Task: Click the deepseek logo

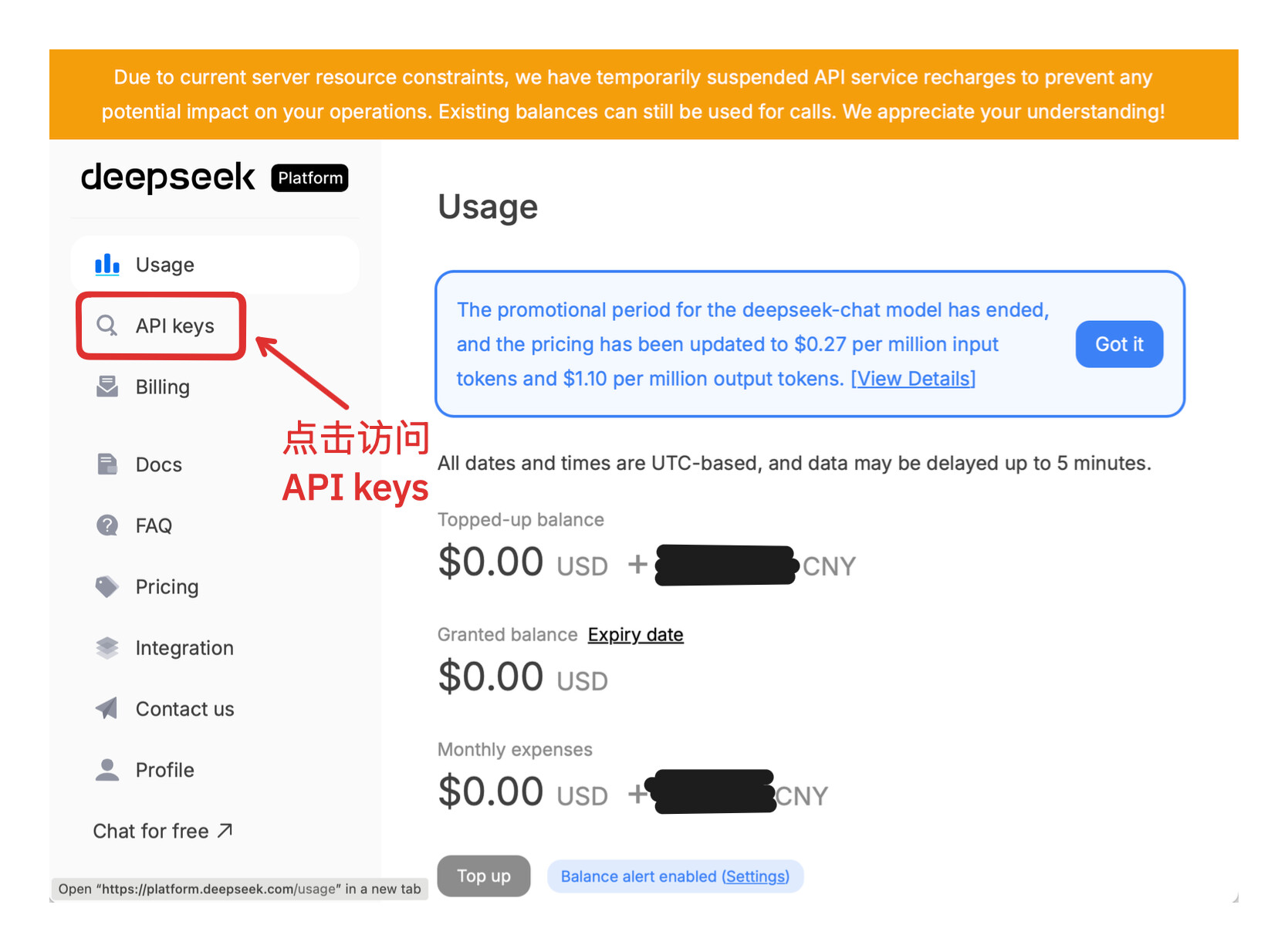Action: click(x=167, y=177)
